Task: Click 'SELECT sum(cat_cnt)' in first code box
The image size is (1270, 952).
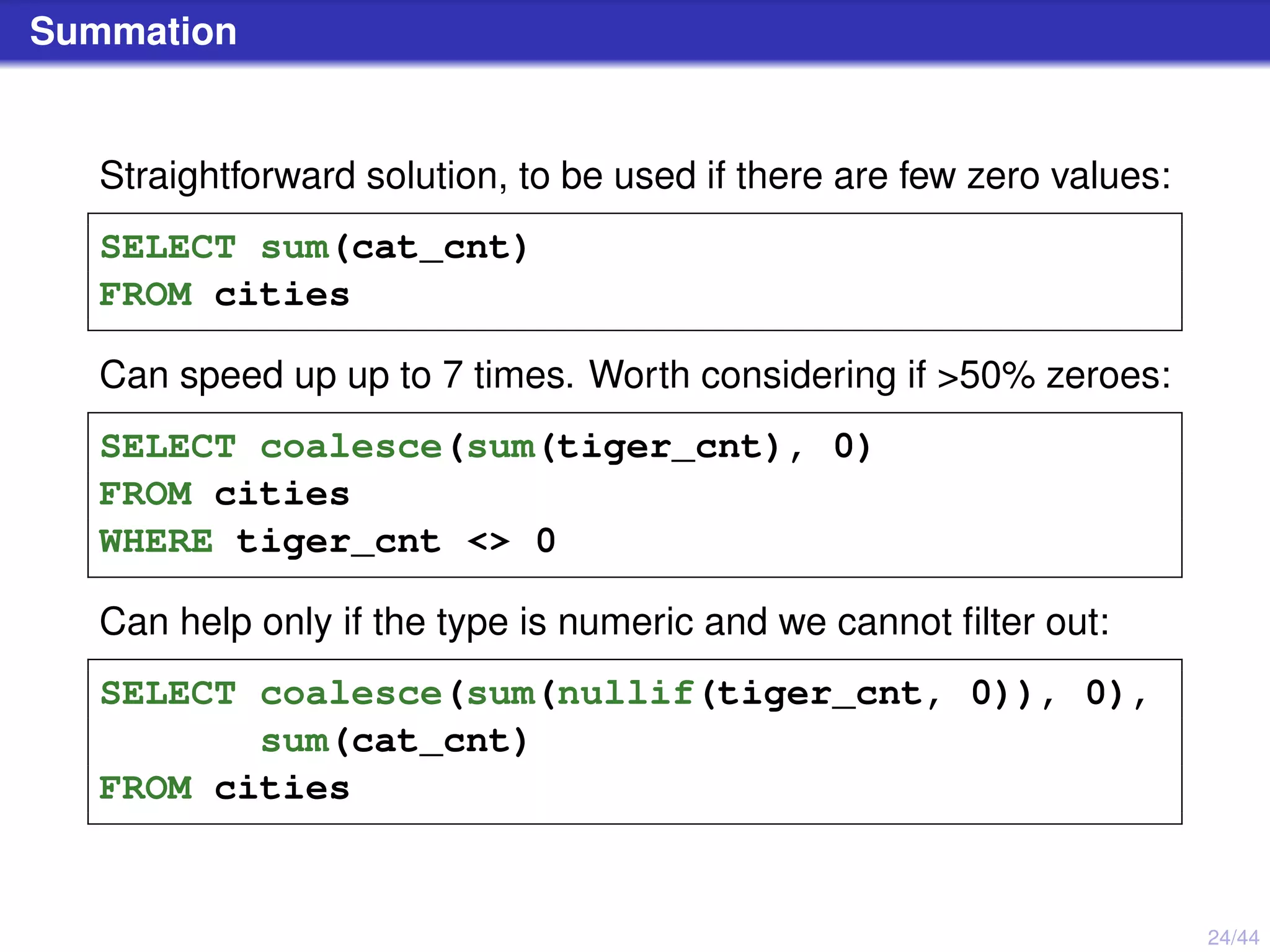Action: click(314, 248)
